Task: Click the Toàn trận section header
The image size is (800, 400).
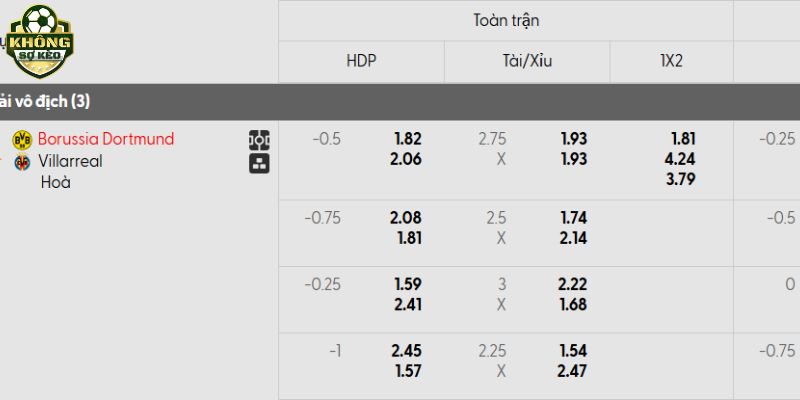Action: pos(505,20)
